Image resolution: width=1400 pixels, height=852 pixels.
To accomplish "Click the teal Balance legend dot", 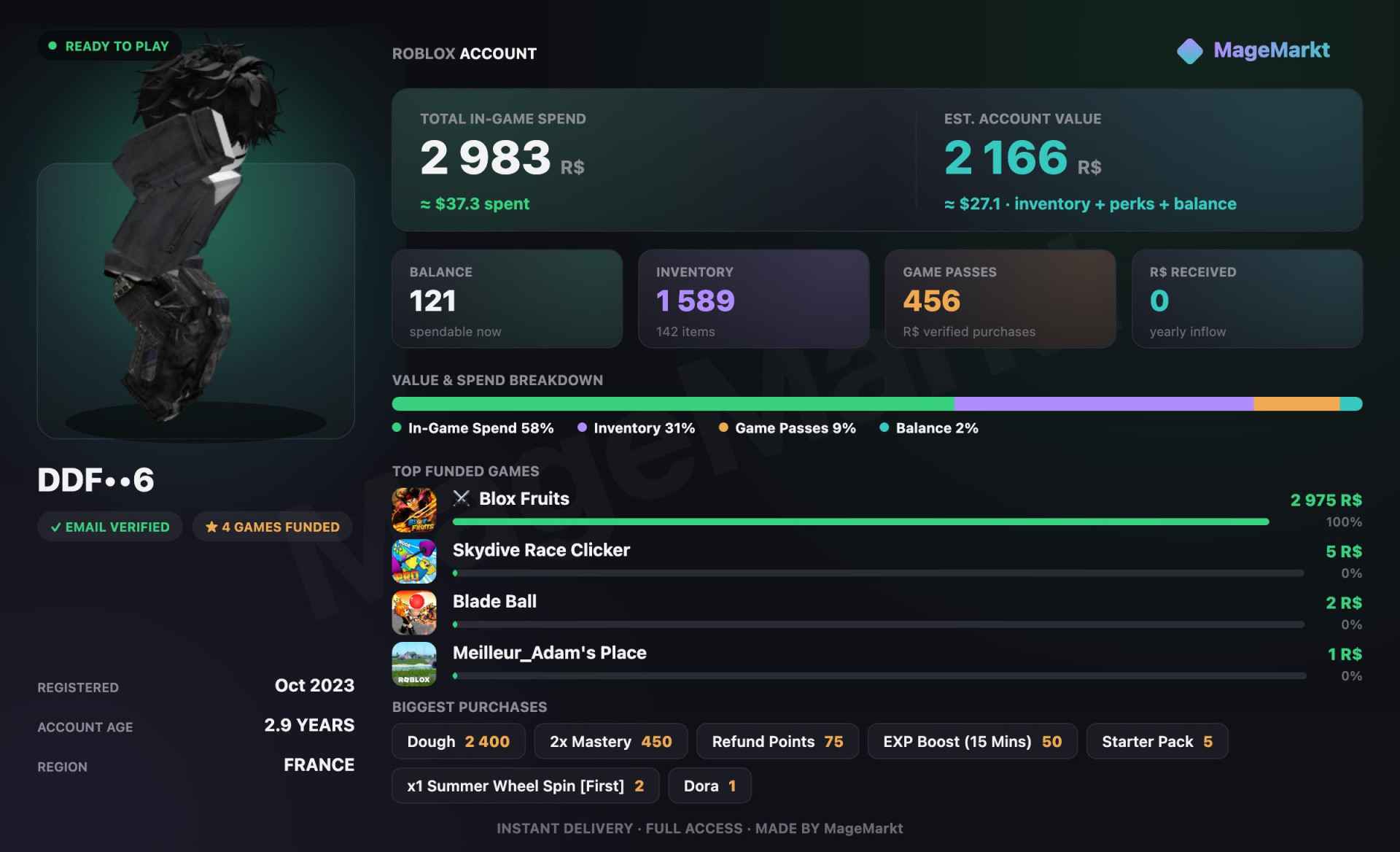I will (884, 427).
